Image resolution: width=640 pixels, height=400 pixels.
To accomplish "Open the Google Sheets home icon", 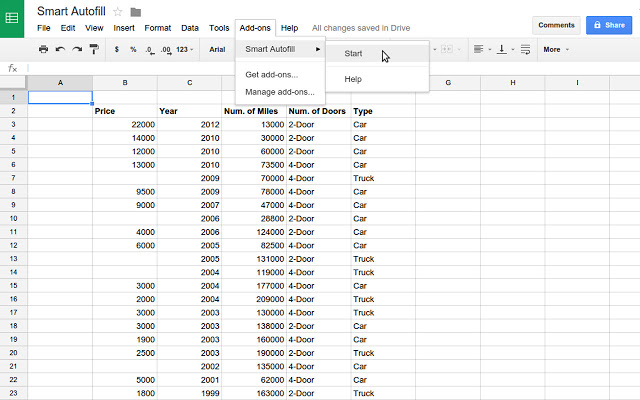I will coord(14,18).
